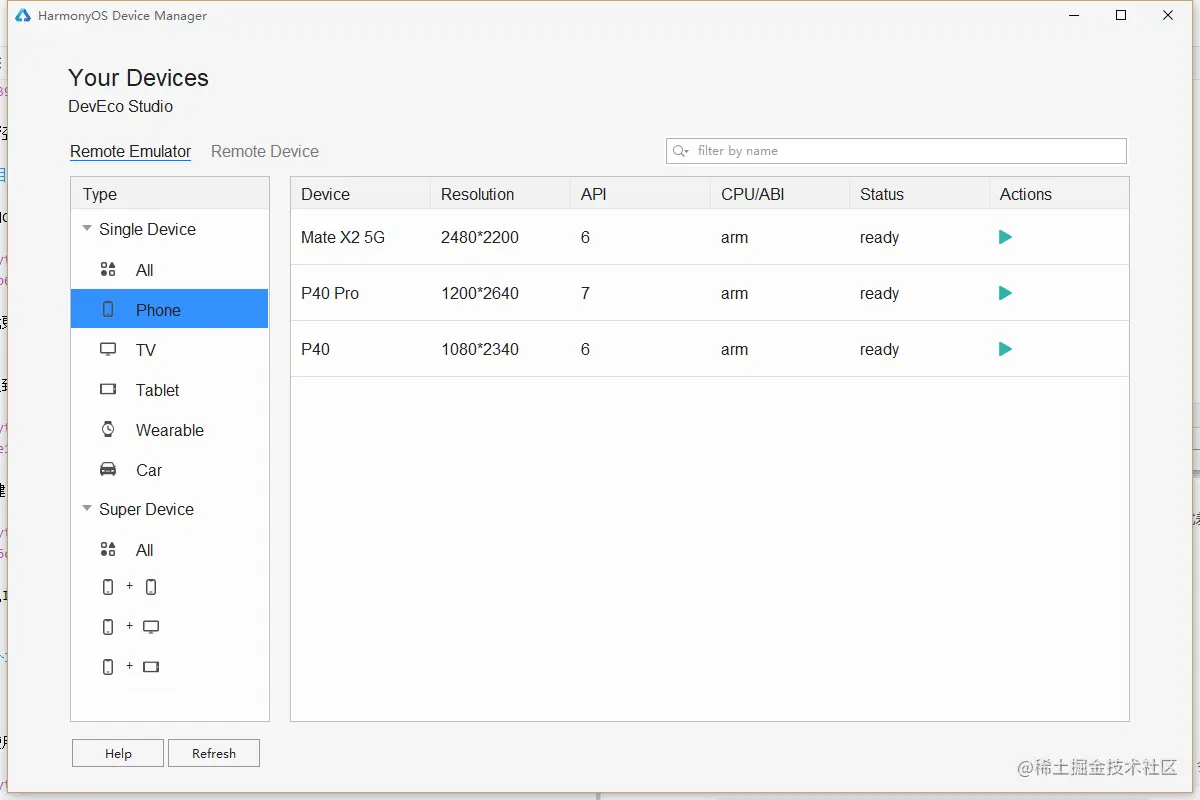Click the Refresh button
The image size is (1200, 800).
click(x=214, y=753)
